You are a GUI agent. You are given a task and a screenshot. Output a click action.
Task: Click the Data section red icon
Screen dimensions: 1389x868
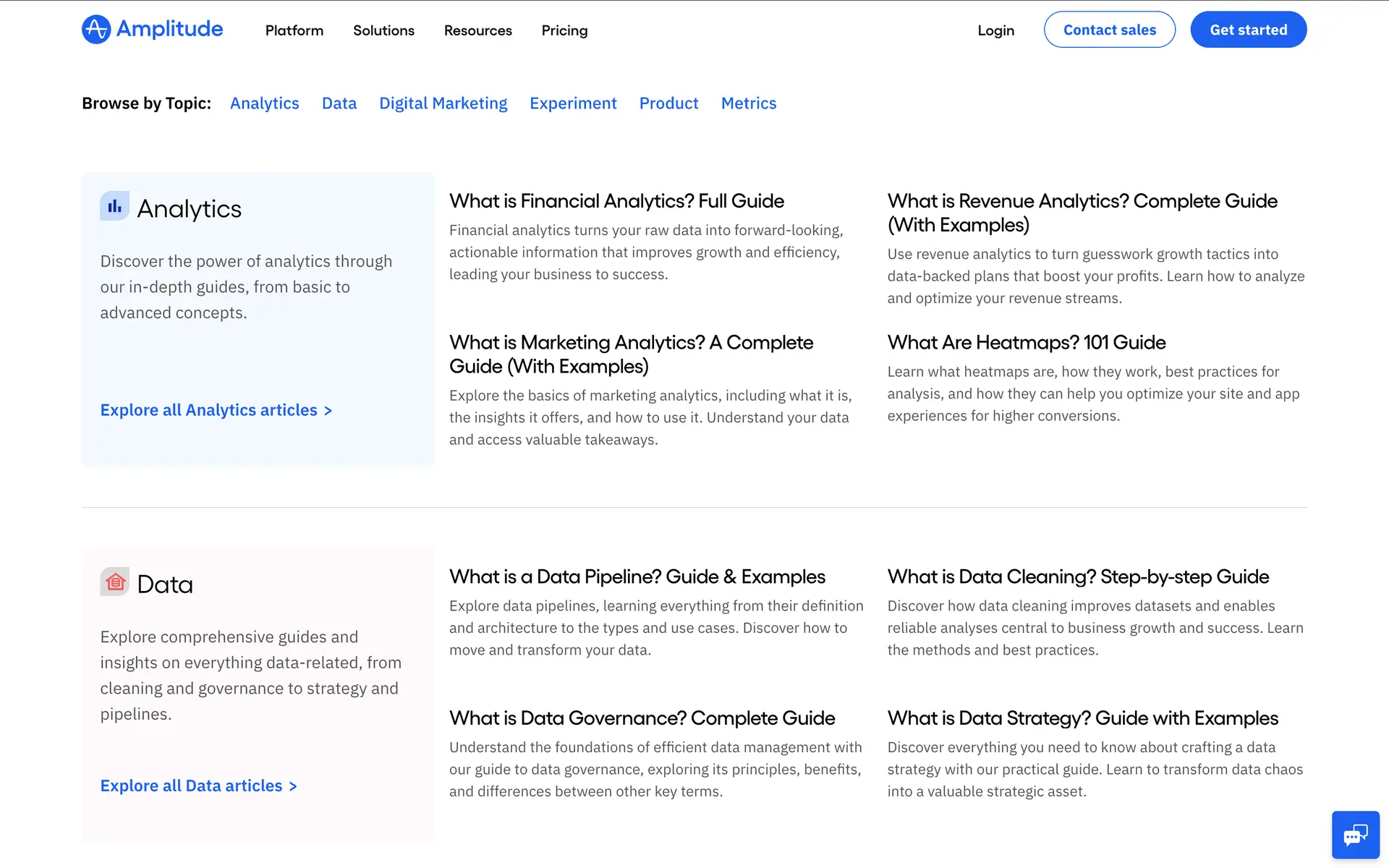coord(115,582)
